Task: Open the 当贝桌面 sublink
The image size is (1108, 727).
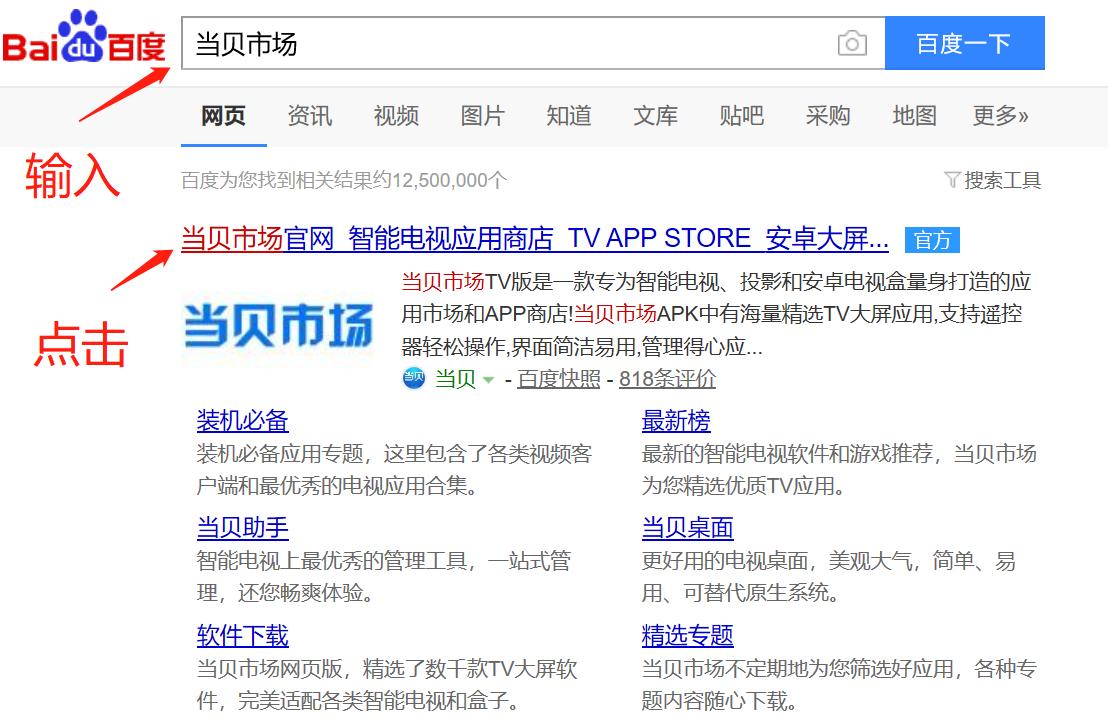Action: (x=687, y=527)
